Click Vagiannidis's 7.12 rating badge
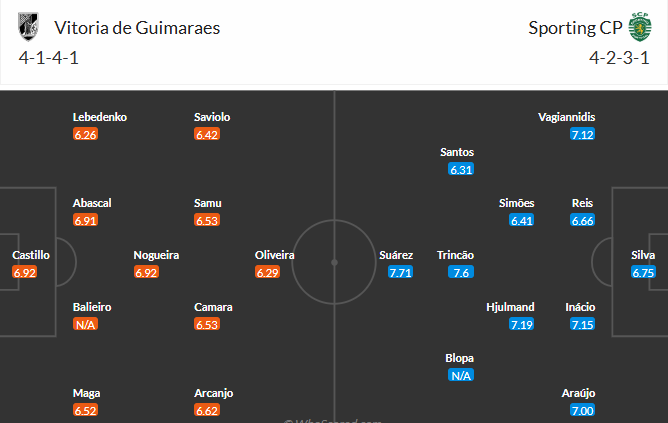The image size is (668, 423). (x=582, y=134)
